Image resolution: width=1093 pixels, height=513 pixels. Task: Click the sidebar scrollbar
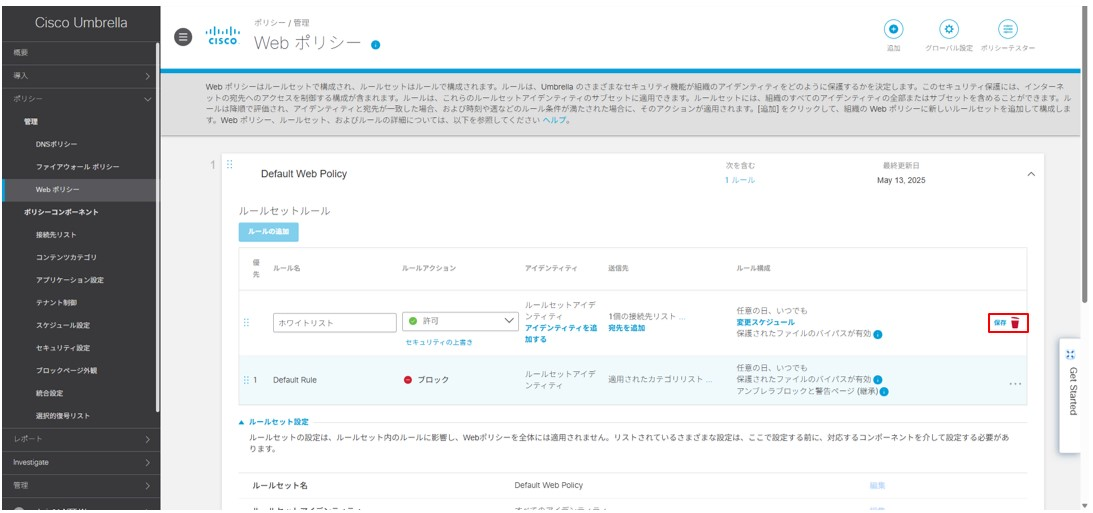158,227
